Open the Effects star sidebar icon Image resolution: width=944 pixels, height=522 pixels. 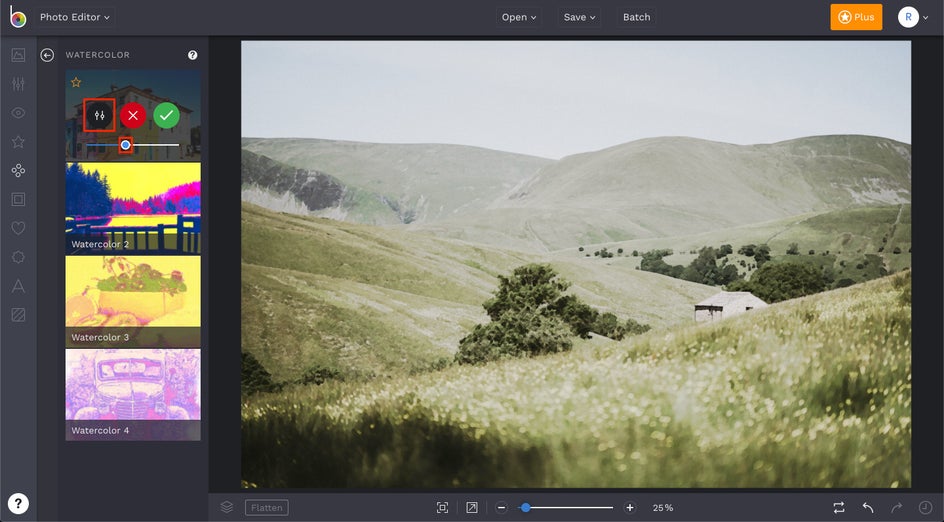(18, 142)
